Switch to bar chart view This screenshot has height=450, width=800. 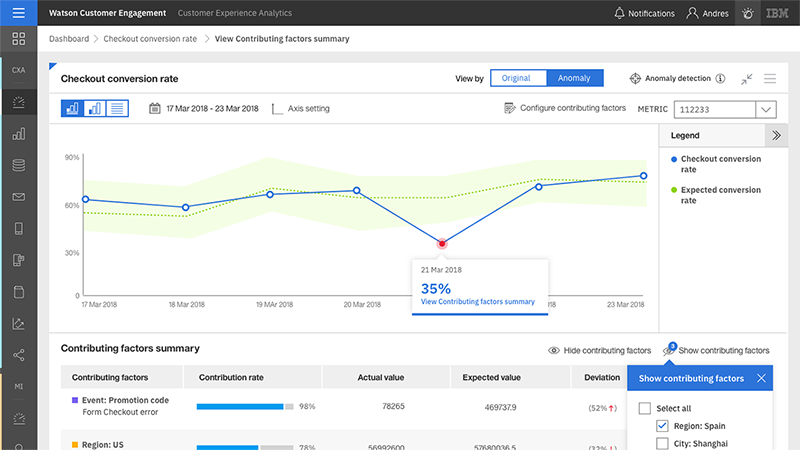[x=95, y=108]
